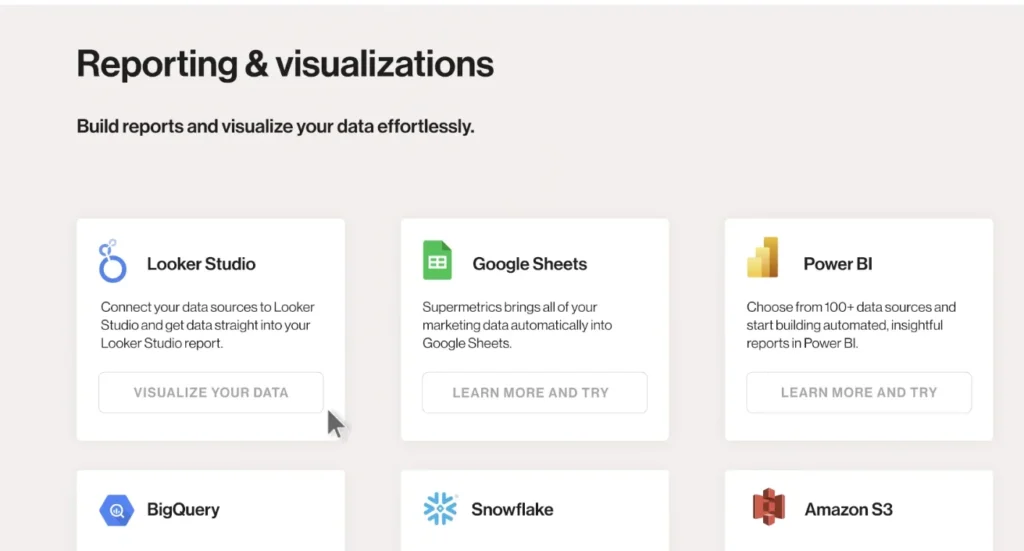This screenshot has width=1024, height=551.
Task: Click the Snowflake logo icon
Action: 440,509
